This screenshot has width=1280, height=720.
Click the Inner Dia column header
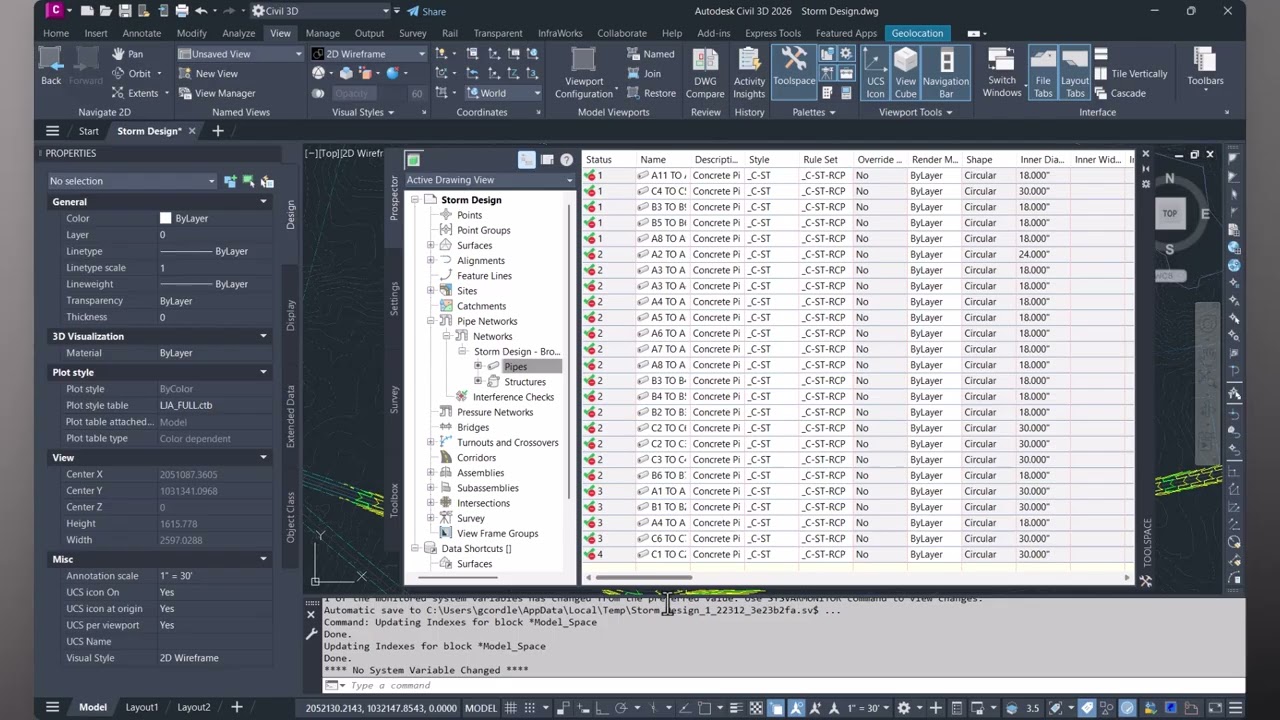tap(1042, 159)
